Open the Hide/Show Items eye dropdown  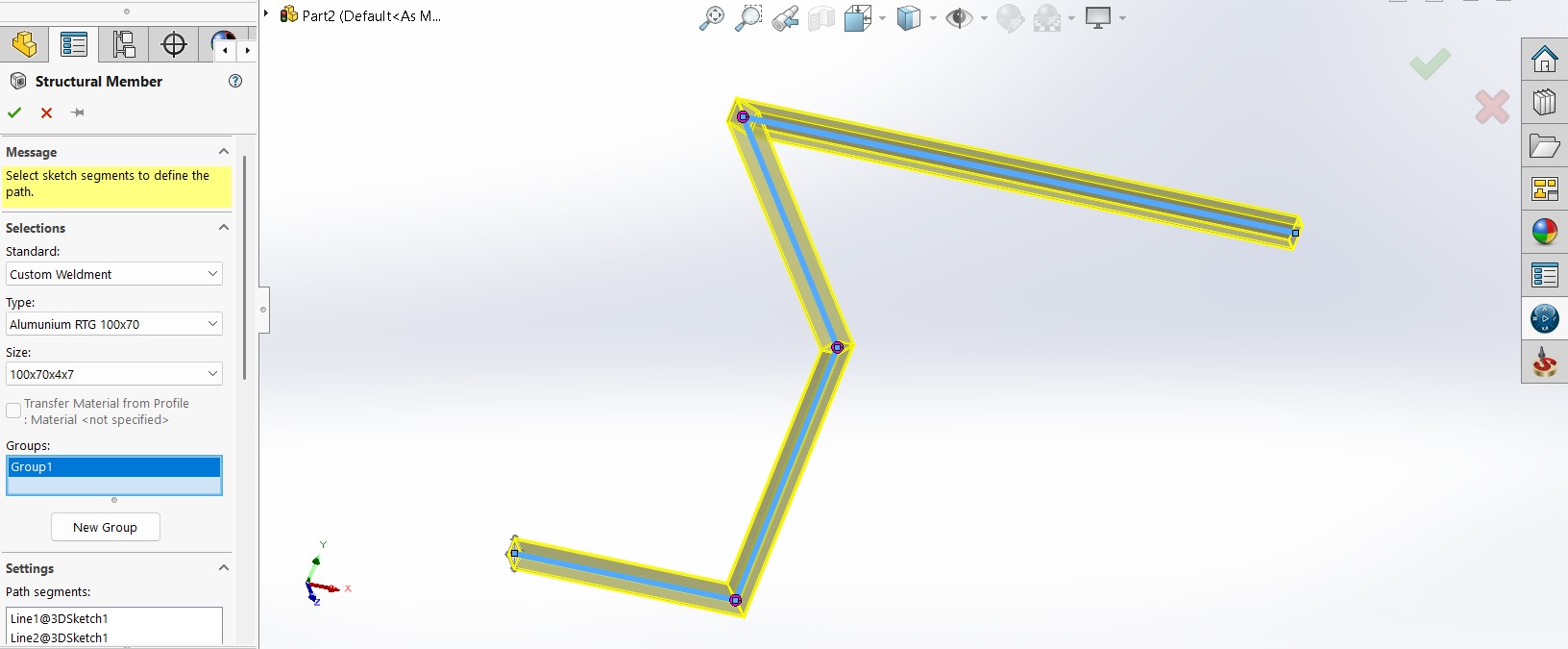click(984, 18)
